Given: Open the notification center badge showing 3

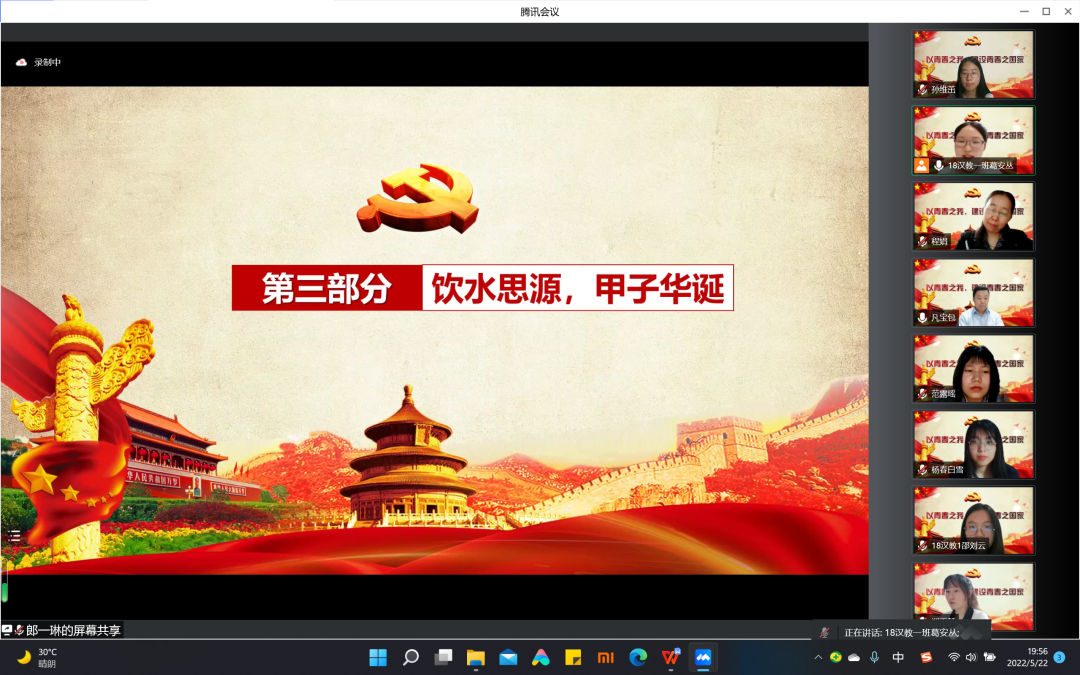Looking at the screenshot, I should pyautogui.click(x=1059, y=657).
